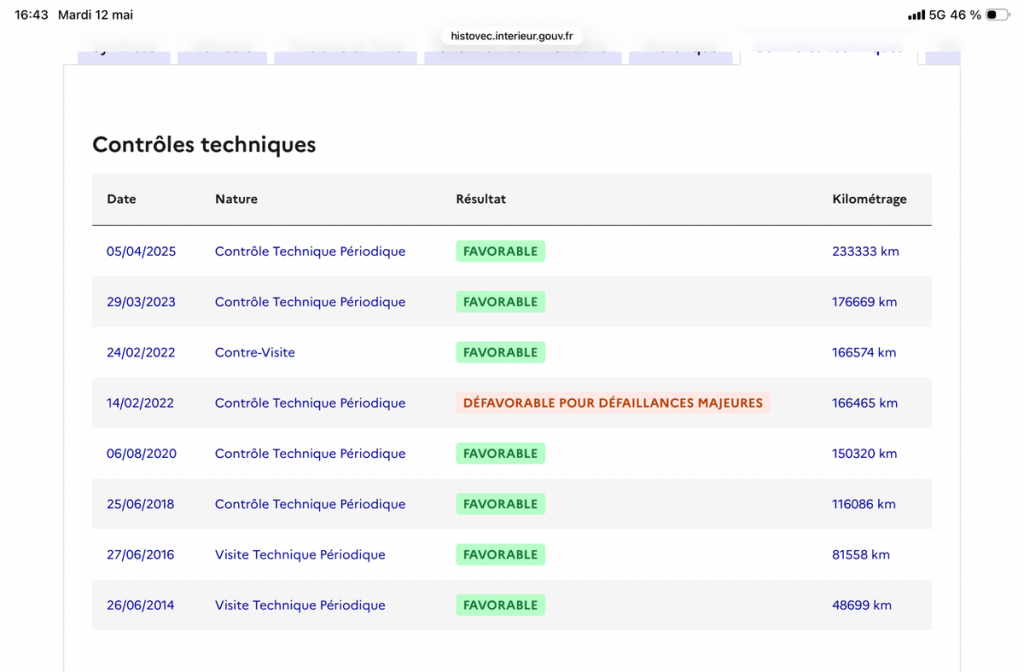Select mileage 81558 km
Image resolution: width=1024 pixels, height=672 pixels.
pyautogui.click(x=861, y=554)
